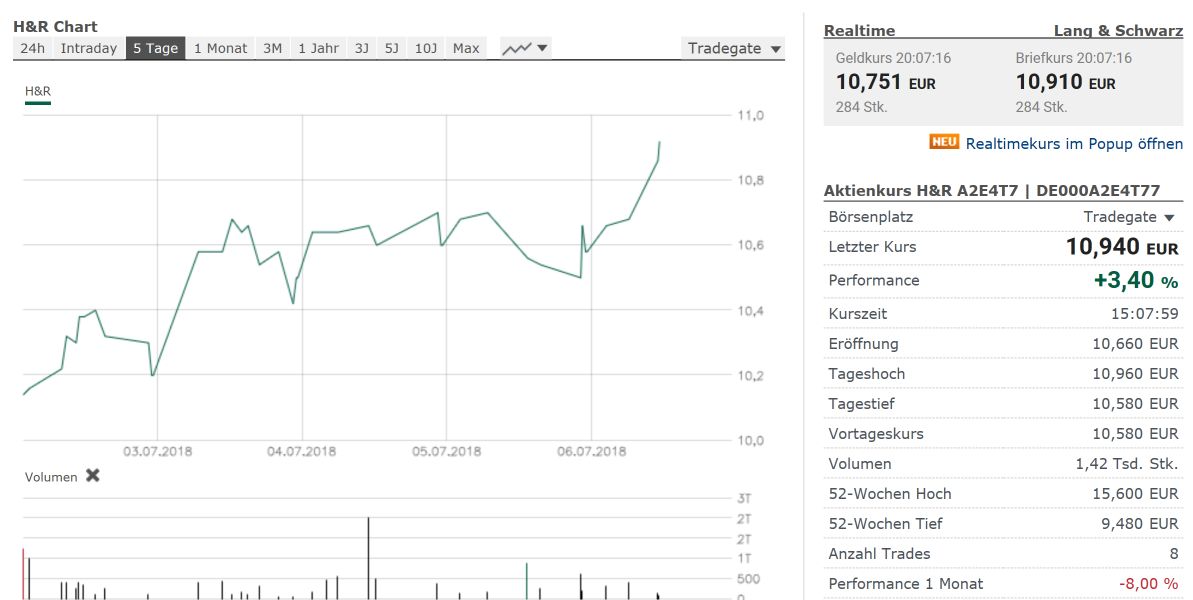The width and height of the screenshot is (1193, 600).
Task: Toggle the H&R series legend label
Action: (x=37, y=91)
